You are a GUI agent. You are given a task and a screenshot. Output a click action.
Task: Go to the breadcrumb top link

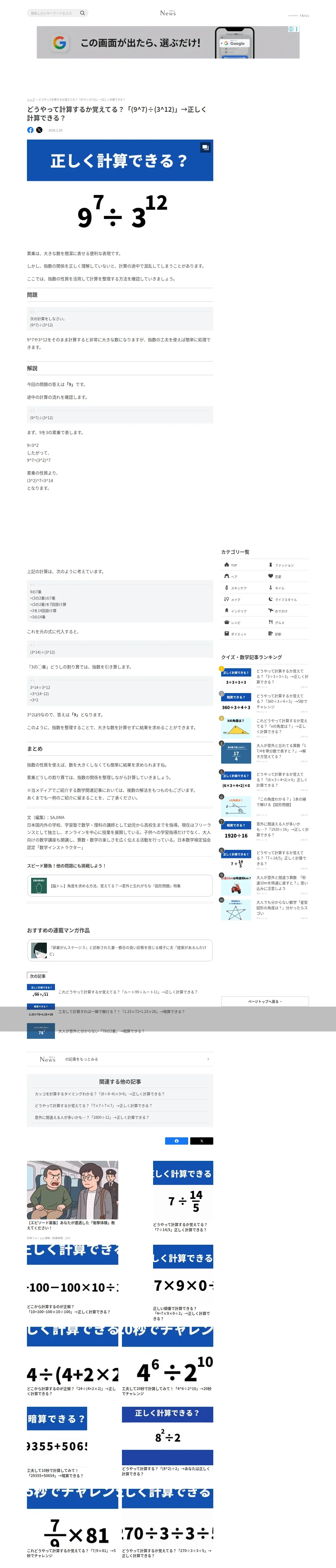point(31,99)
